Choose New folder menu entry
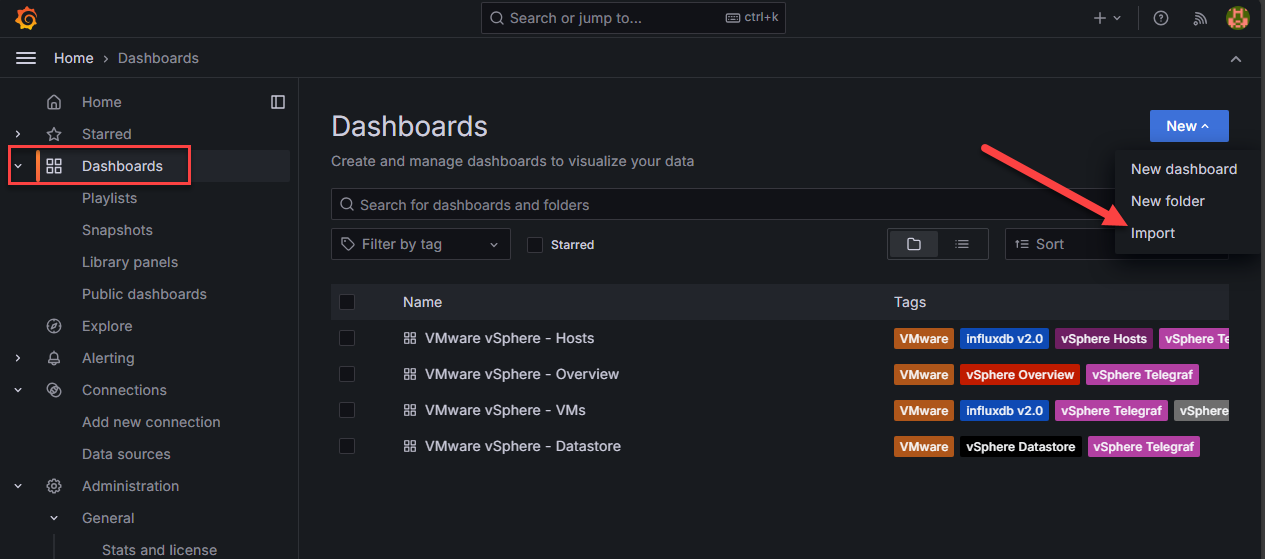Viewport: 1266px width, 559px height. (1167, 201)
